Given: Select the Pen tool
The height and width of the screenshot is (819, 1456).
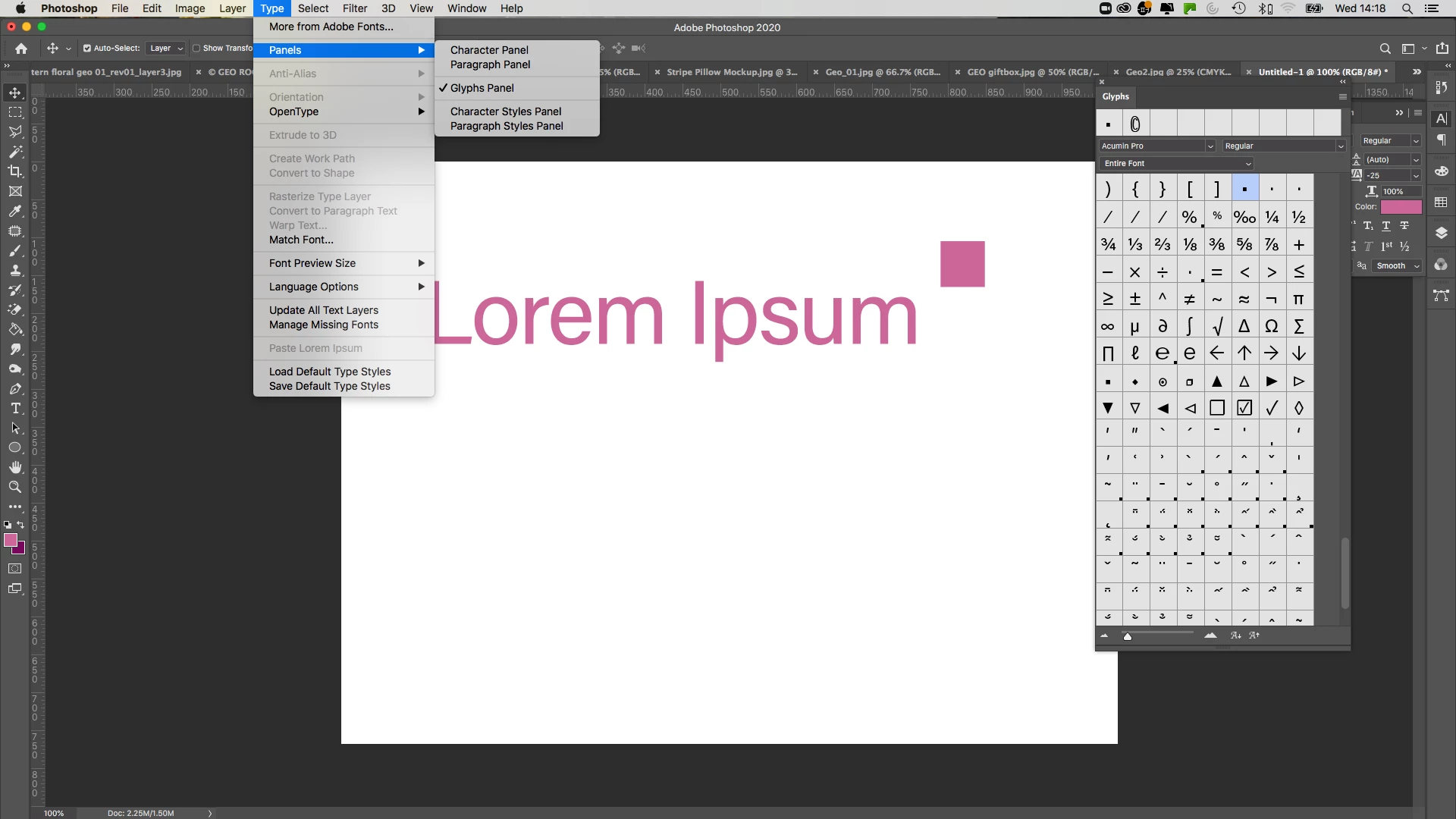Looking at the screenshot, I should click(x=14, y=388).
